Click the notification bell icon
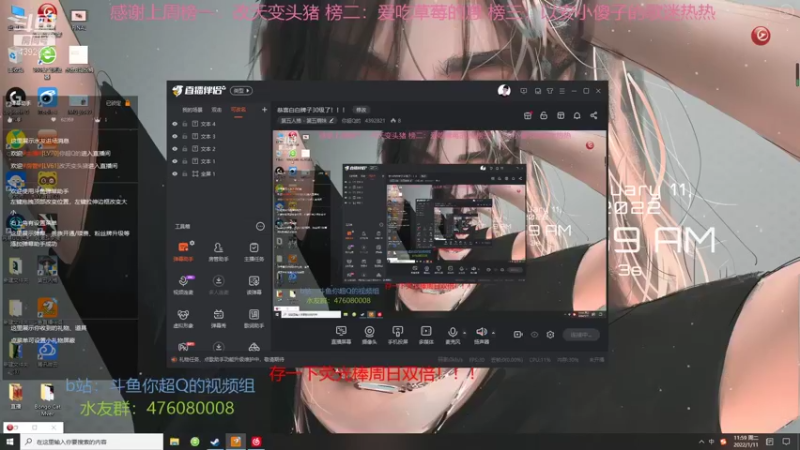The width and height of the screenshot is (800, 450). 577,116
